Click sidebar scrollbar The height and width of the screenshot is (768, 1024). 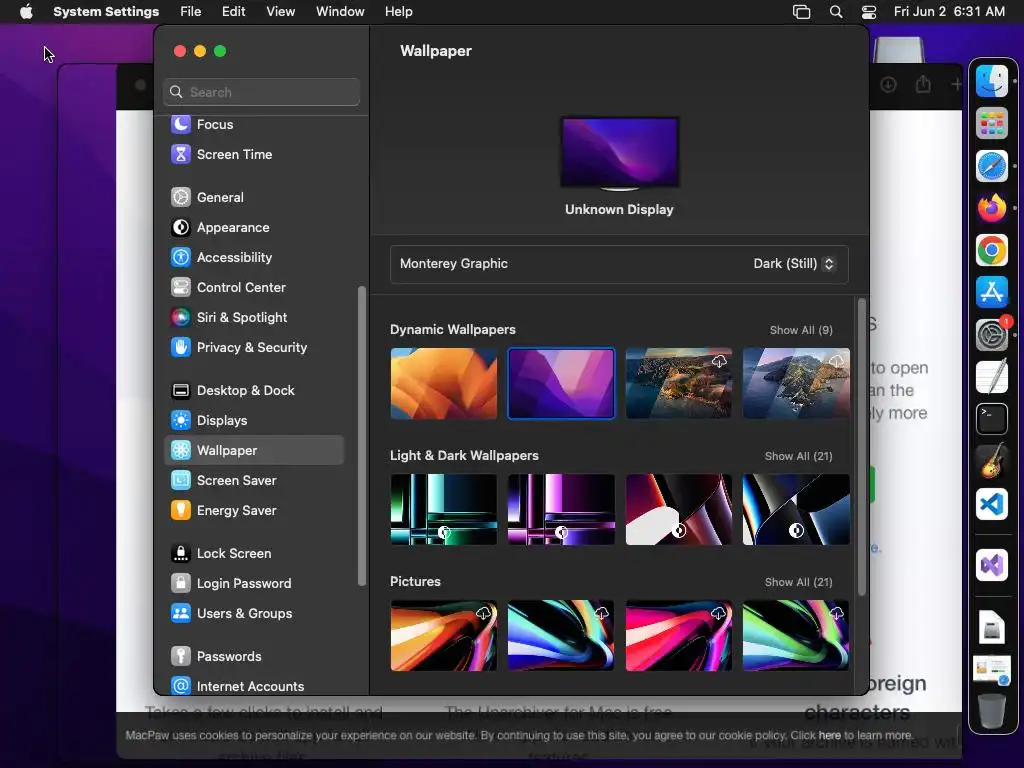point(362,436)
